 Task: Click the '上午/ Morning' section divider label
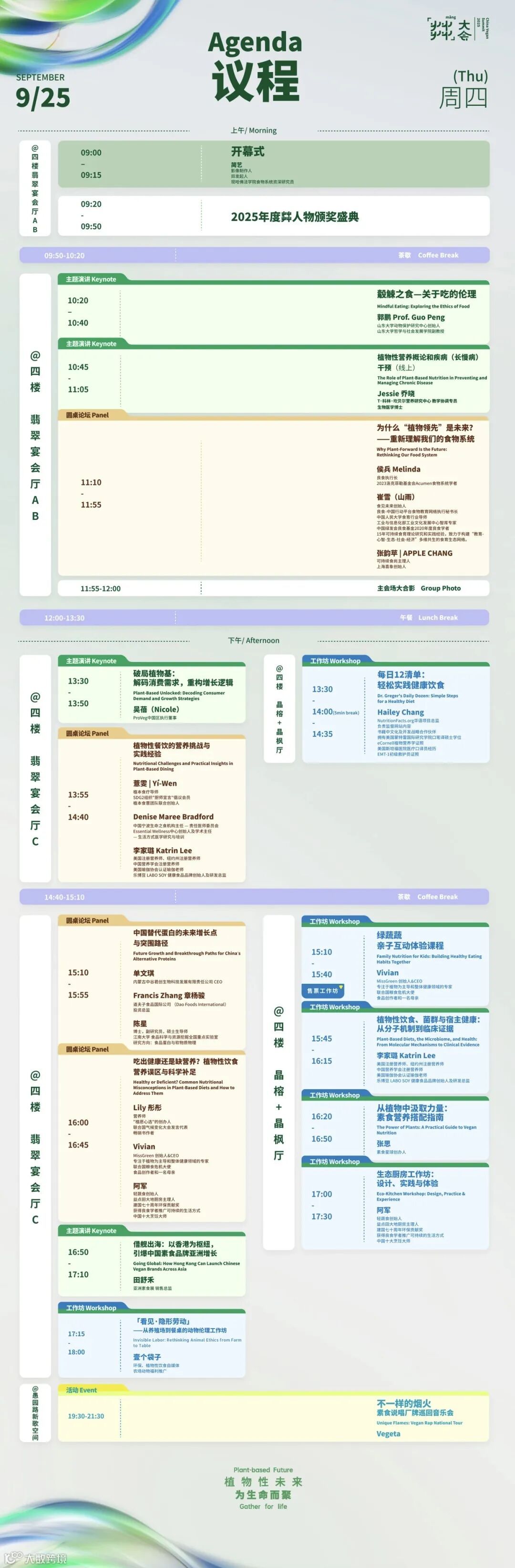pyautogui.click(x=253, y=130)
